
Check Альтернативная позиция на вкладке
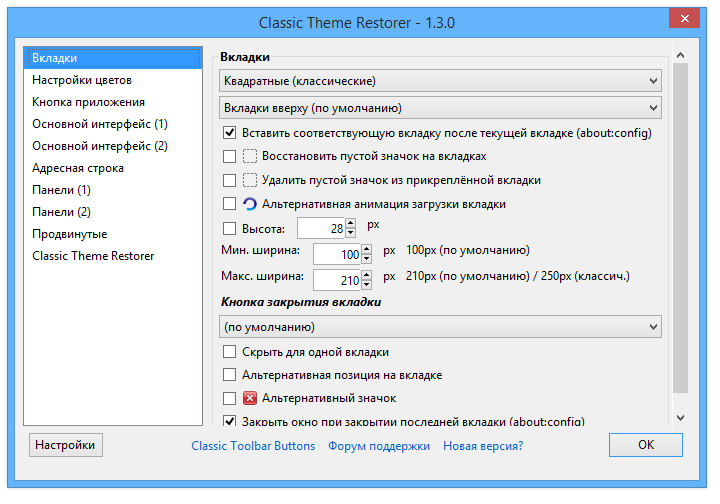229,375
